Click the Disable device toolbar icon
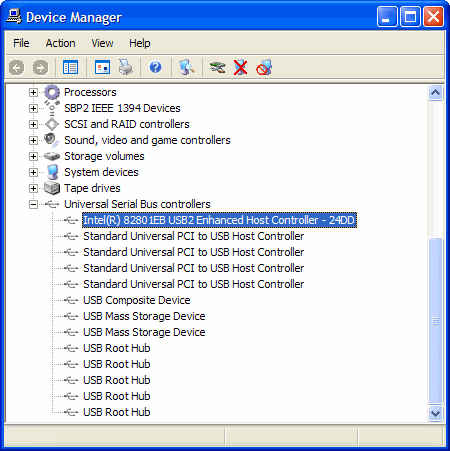450x451 pixels. pyautogui.click(x=264, y=68)
